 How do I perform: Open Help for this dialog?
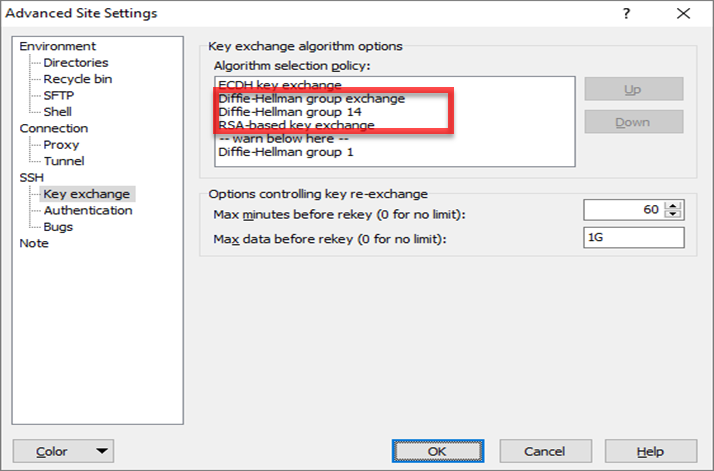[651, 451]
